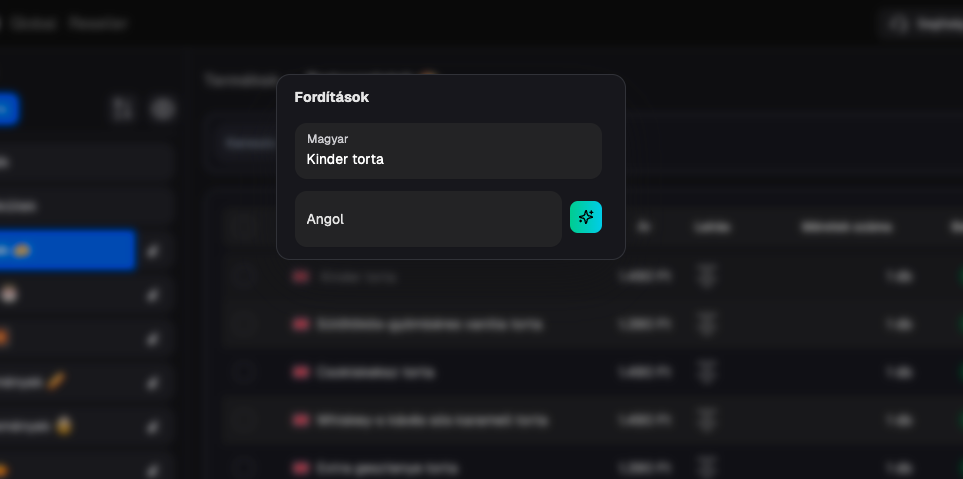The width and height of the screenshot is (963, 479).
Task: Click into the Angol translation field
Action: 428,219
